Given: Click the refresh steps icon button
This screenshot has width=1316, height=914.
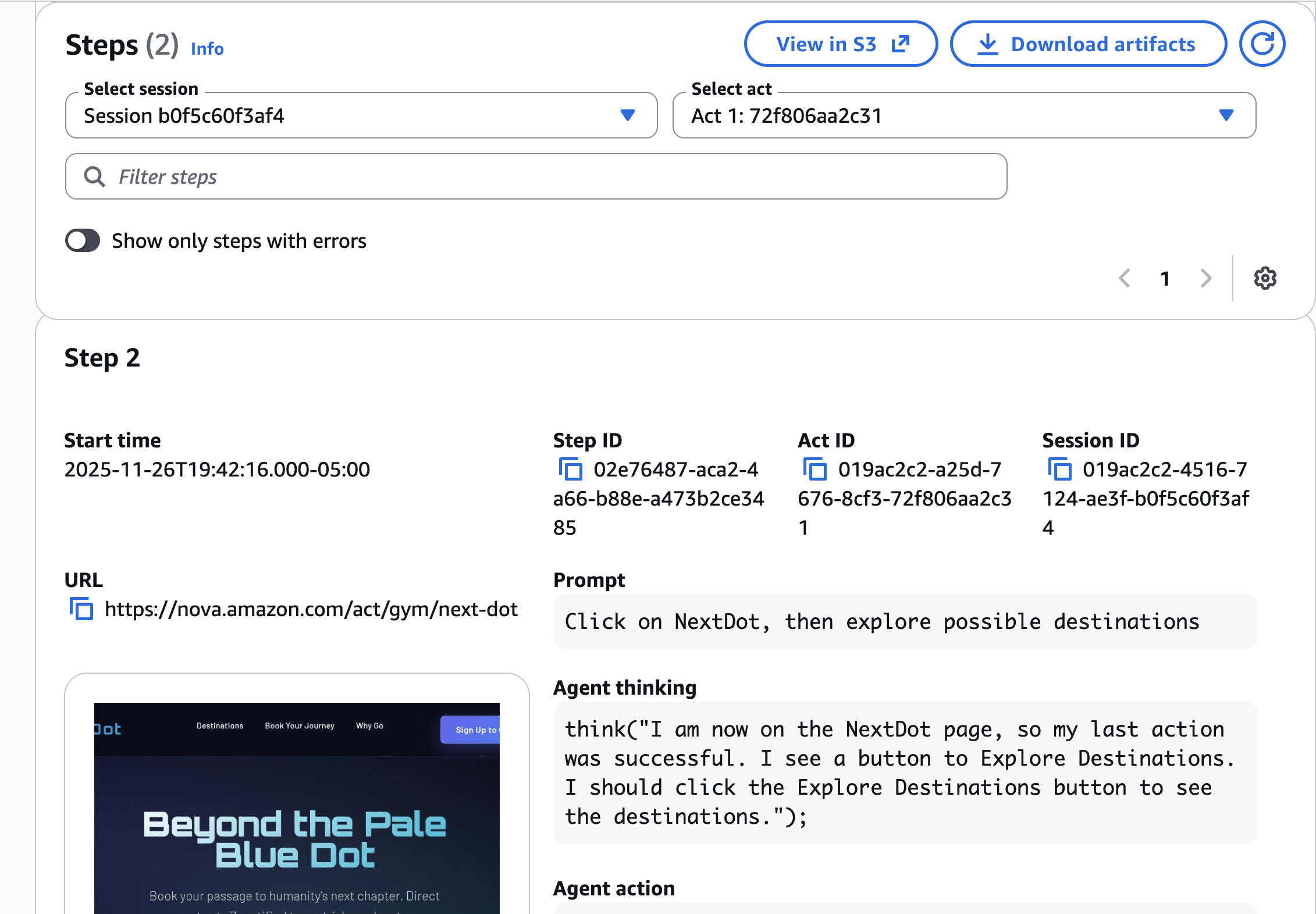Looking at the screenshot, I should click(x=1261, y=44).
